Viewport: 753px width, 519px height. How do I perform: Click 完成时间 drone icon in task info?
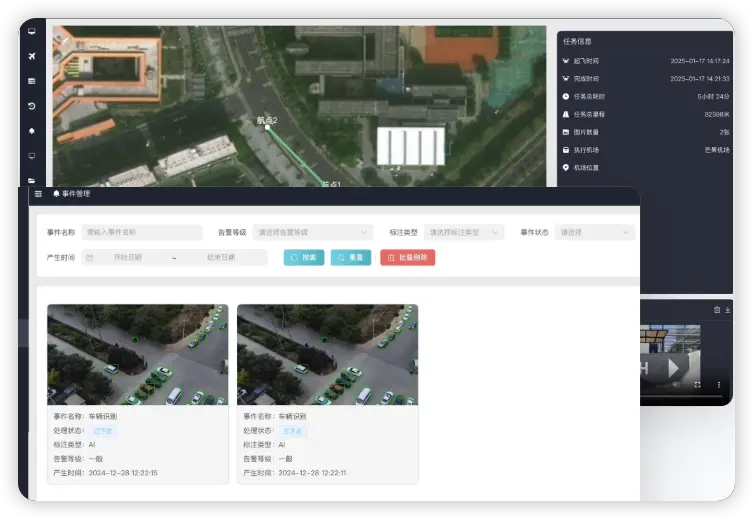pyautogui.click(x=566, y=79)
